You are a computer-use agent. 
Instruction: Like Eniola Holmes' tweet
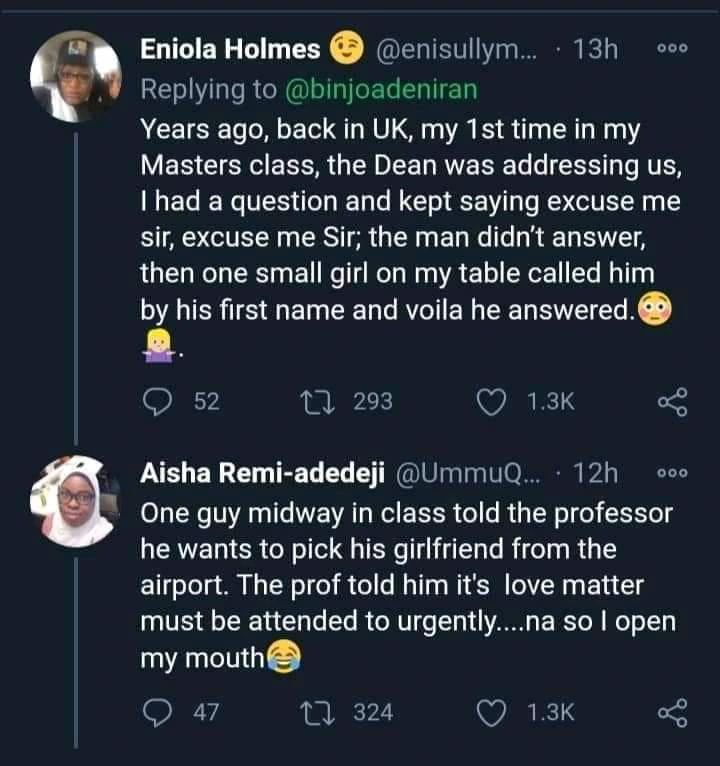point(492,402)
